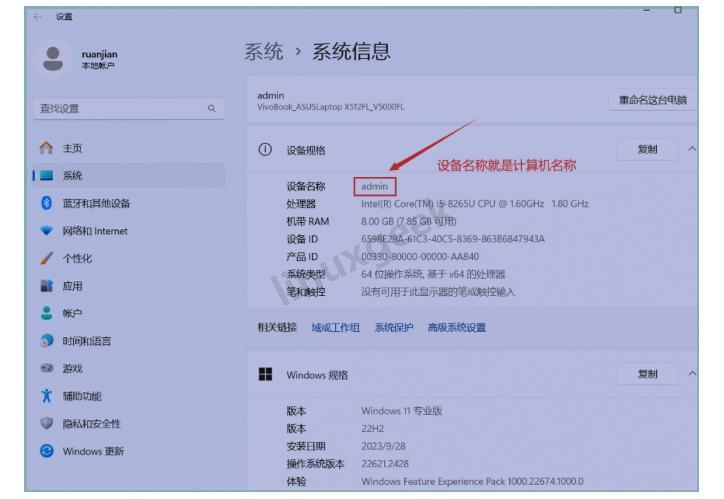
Task: Select 时间和语言 in the sidebar
Action: (x=129, y=341)
